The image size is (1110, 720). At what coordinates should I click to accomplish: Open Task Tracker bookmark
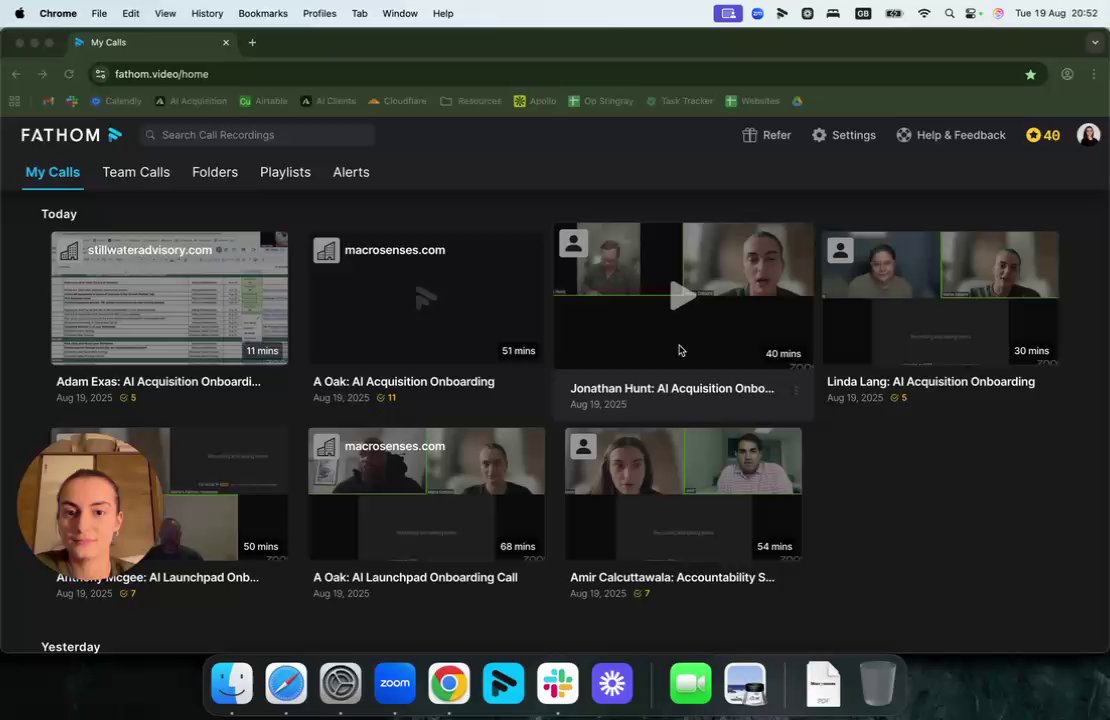[680, 101]
